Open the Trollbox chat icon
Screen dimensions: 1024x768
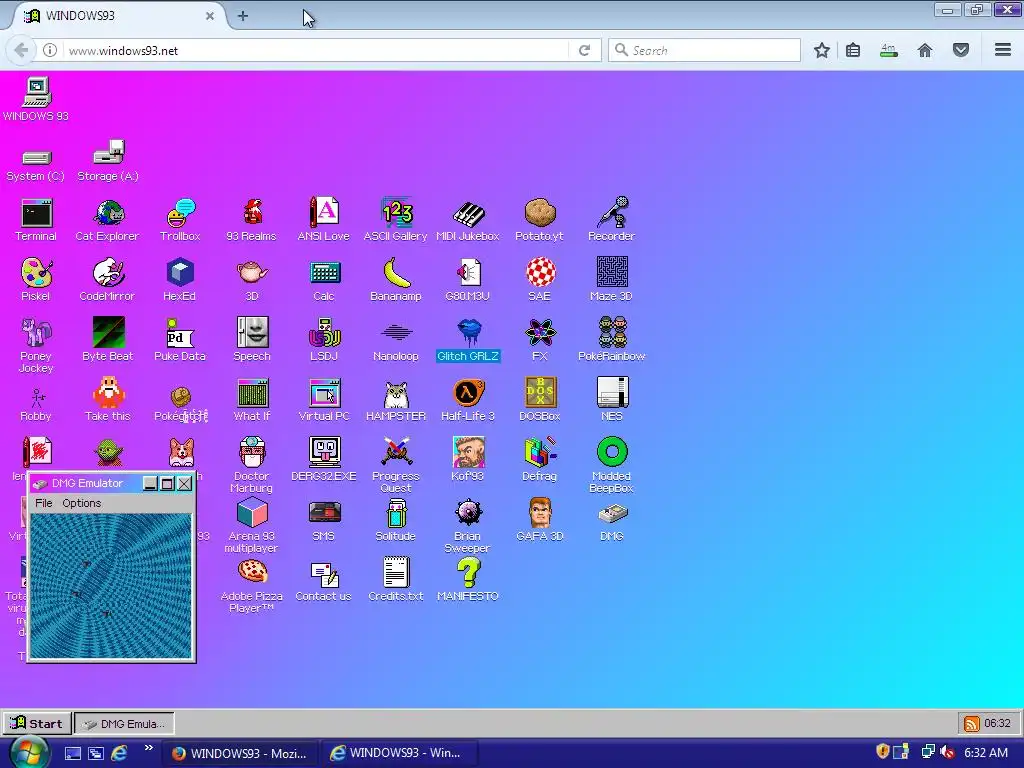pos(180,219)
